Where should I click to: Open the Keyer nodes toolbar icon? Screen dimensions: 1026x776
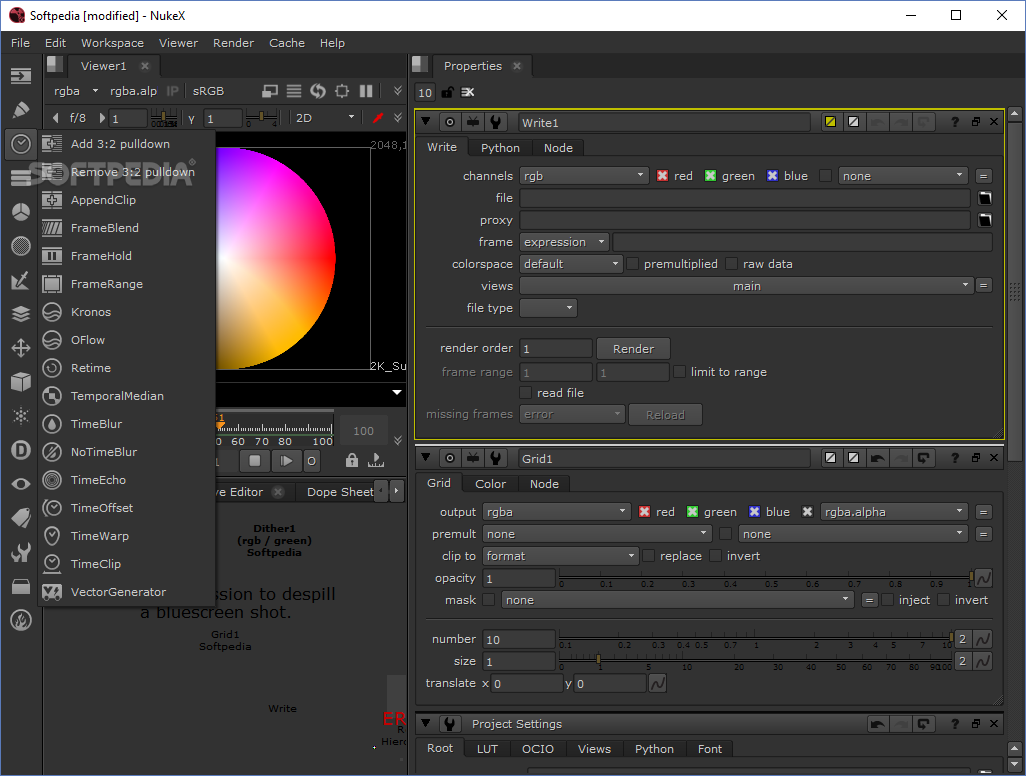[21, 280]
